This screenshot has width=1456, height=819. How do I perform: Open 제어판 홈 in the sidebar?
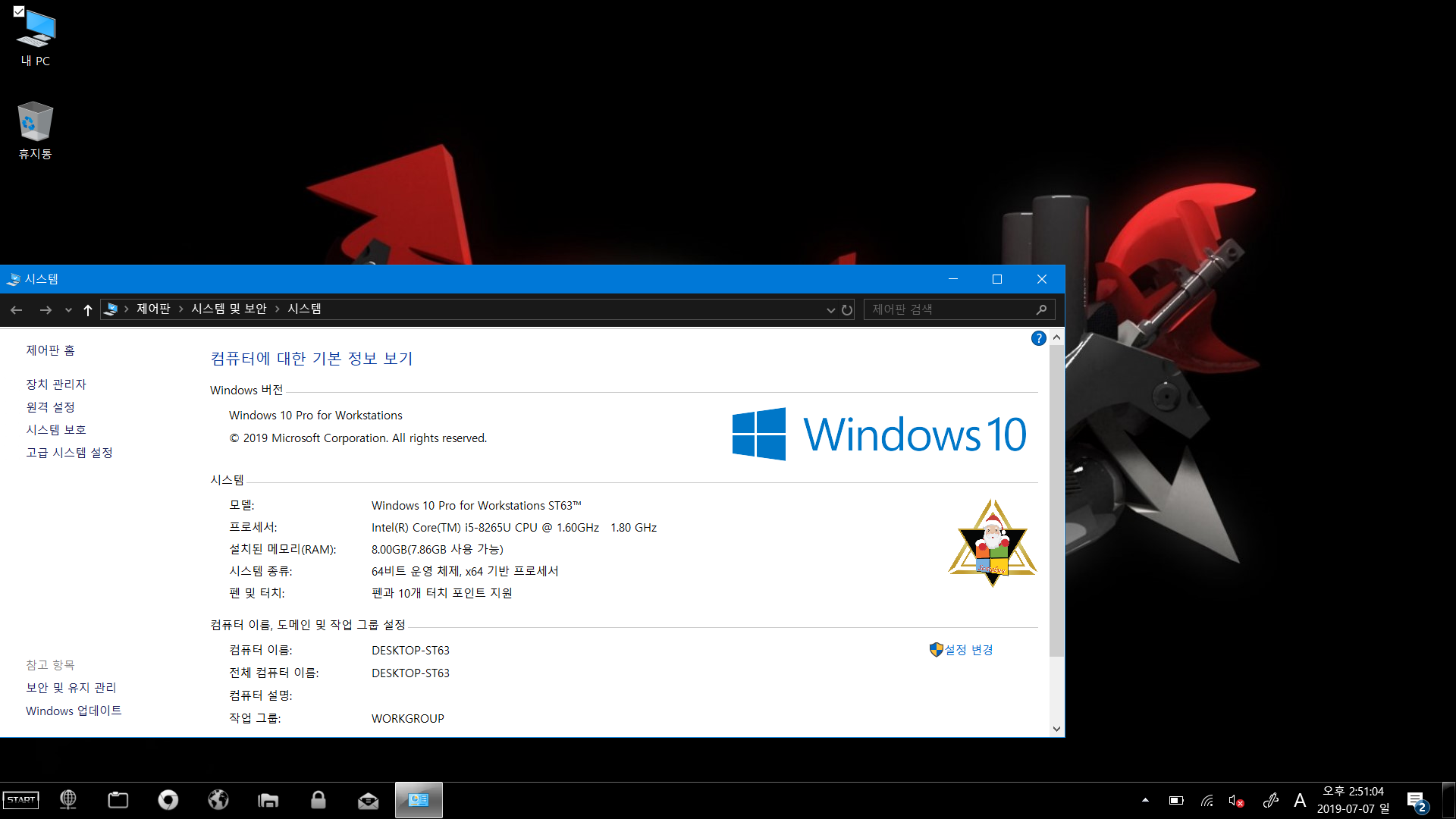tap(50, 350)
